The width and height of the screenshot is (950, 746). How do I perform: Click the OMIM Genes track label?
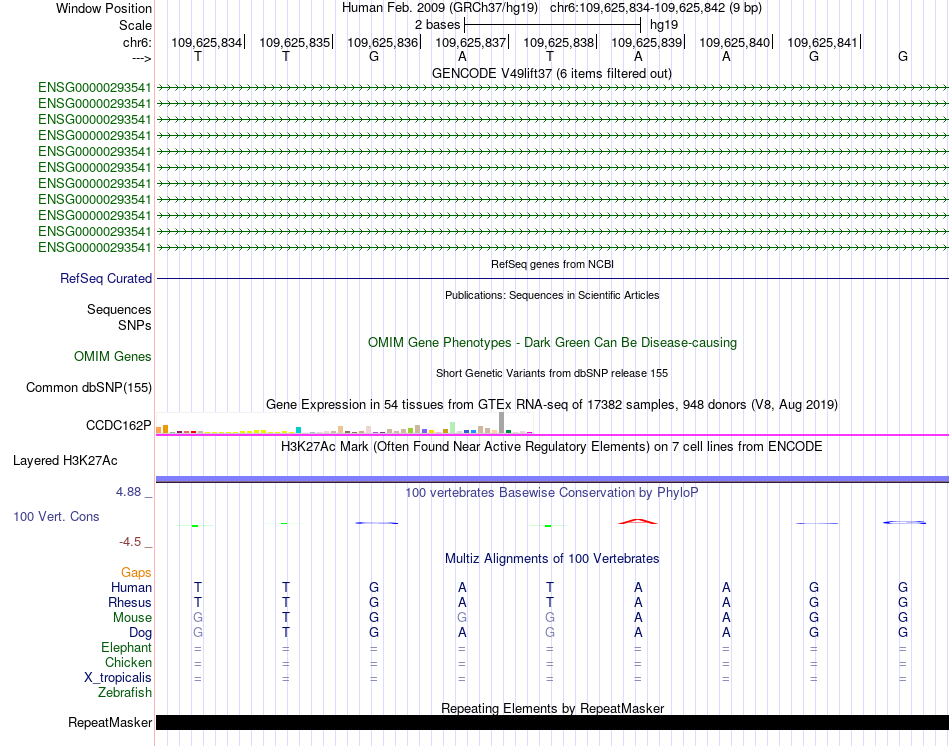[x=113, y=356]
